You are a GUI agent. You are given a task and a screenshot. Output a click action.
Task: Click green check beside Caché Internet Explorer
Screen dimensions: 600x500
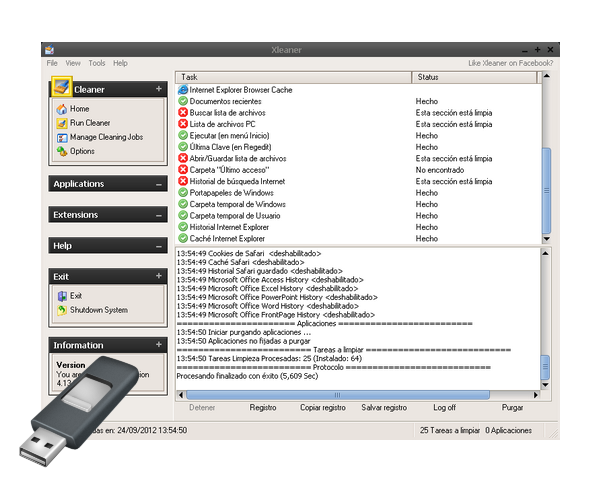click(183, 239)
